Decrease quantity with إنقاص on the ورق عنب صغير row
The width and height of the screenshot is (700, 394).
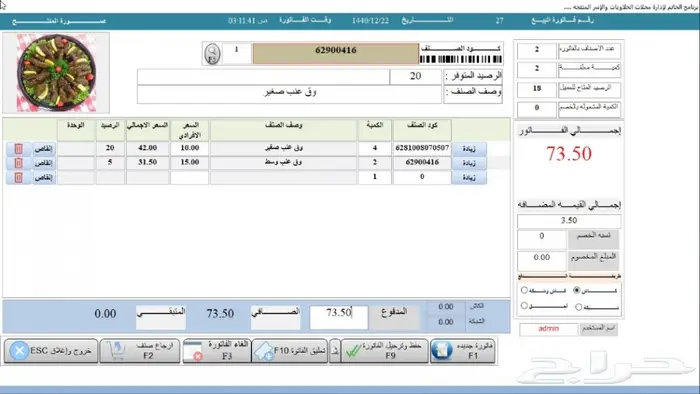click(43, 149)
